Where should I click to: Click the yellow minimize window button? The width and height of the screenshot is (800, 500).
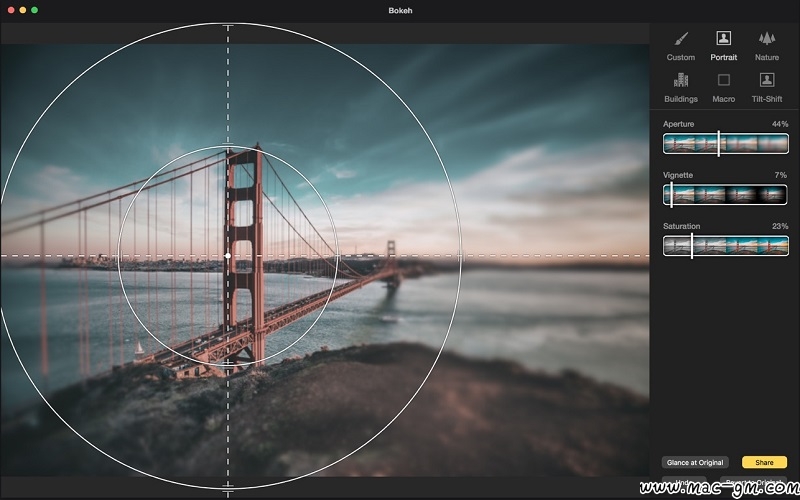tap(22, 10)
